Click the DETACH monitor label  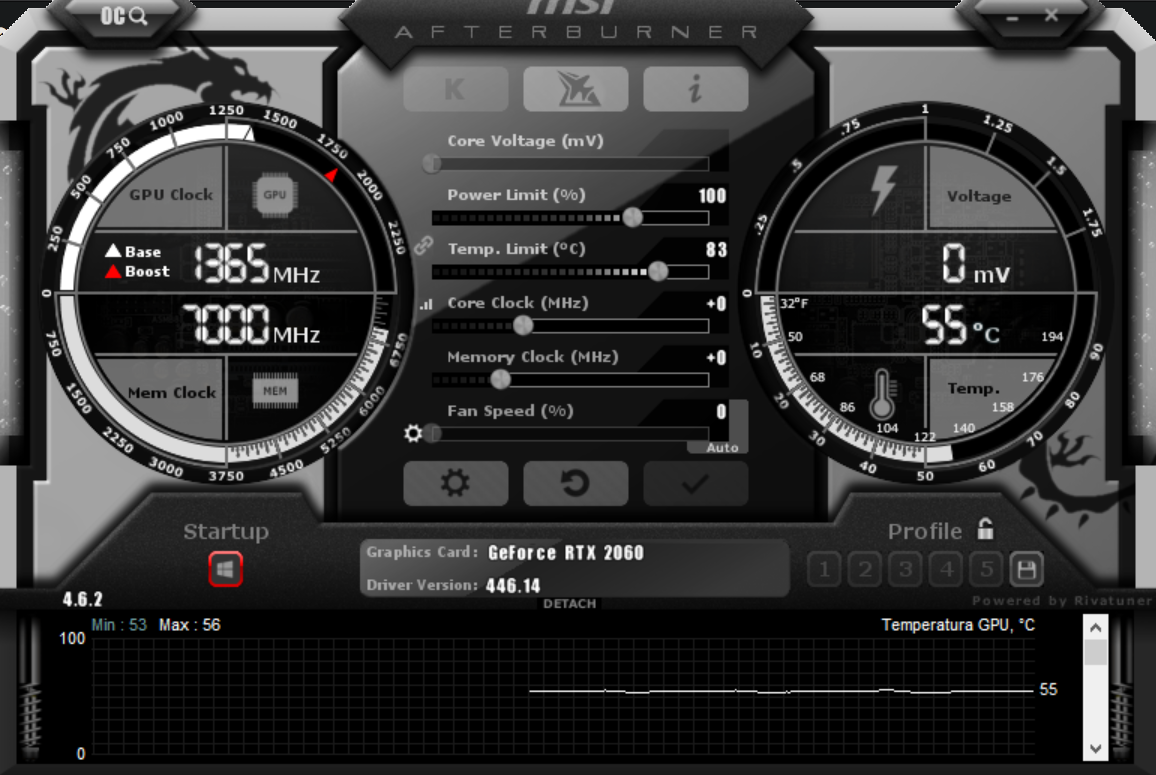click(x=569, y=604)
